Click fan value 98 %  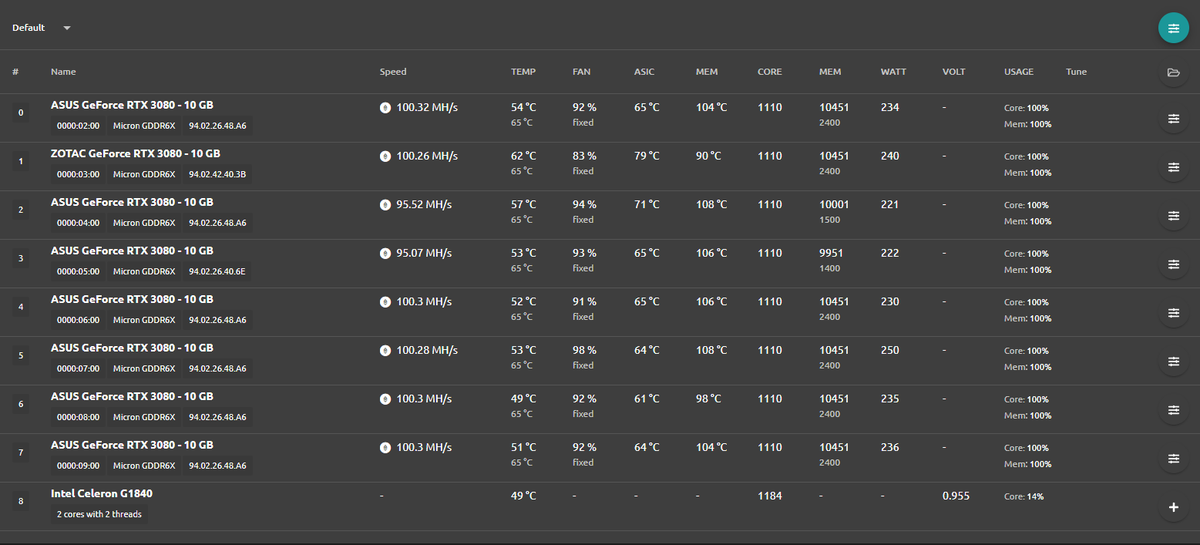(584, 350)
